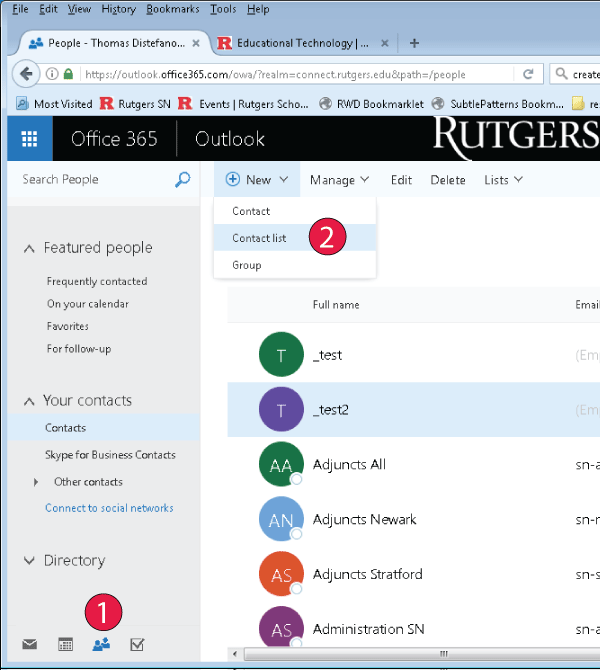
Task: Open the Events | Rutgers Scho... bookmark
Action: 243,104
